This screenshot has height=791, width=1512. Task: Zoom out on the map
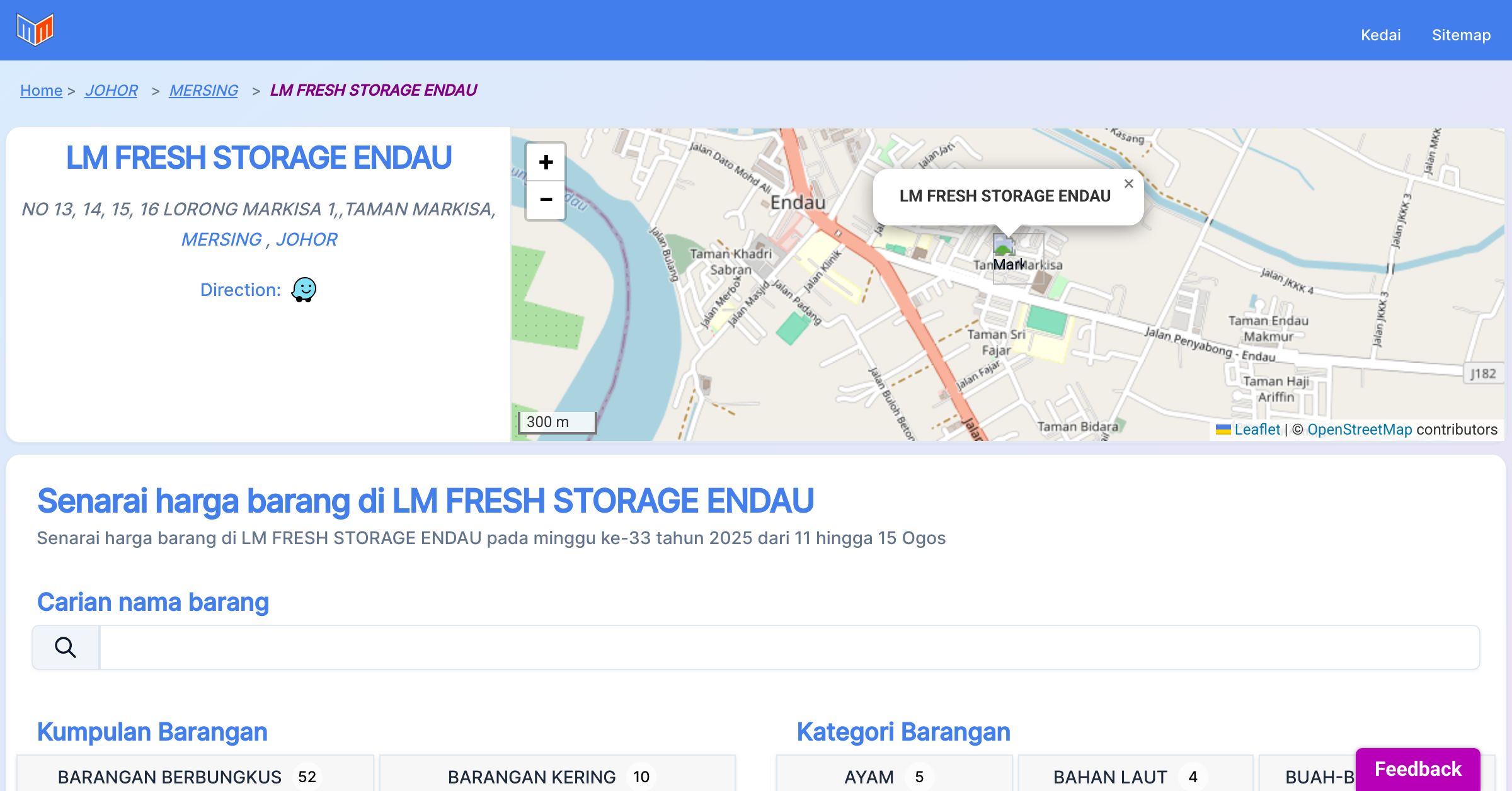coord(546,200)
